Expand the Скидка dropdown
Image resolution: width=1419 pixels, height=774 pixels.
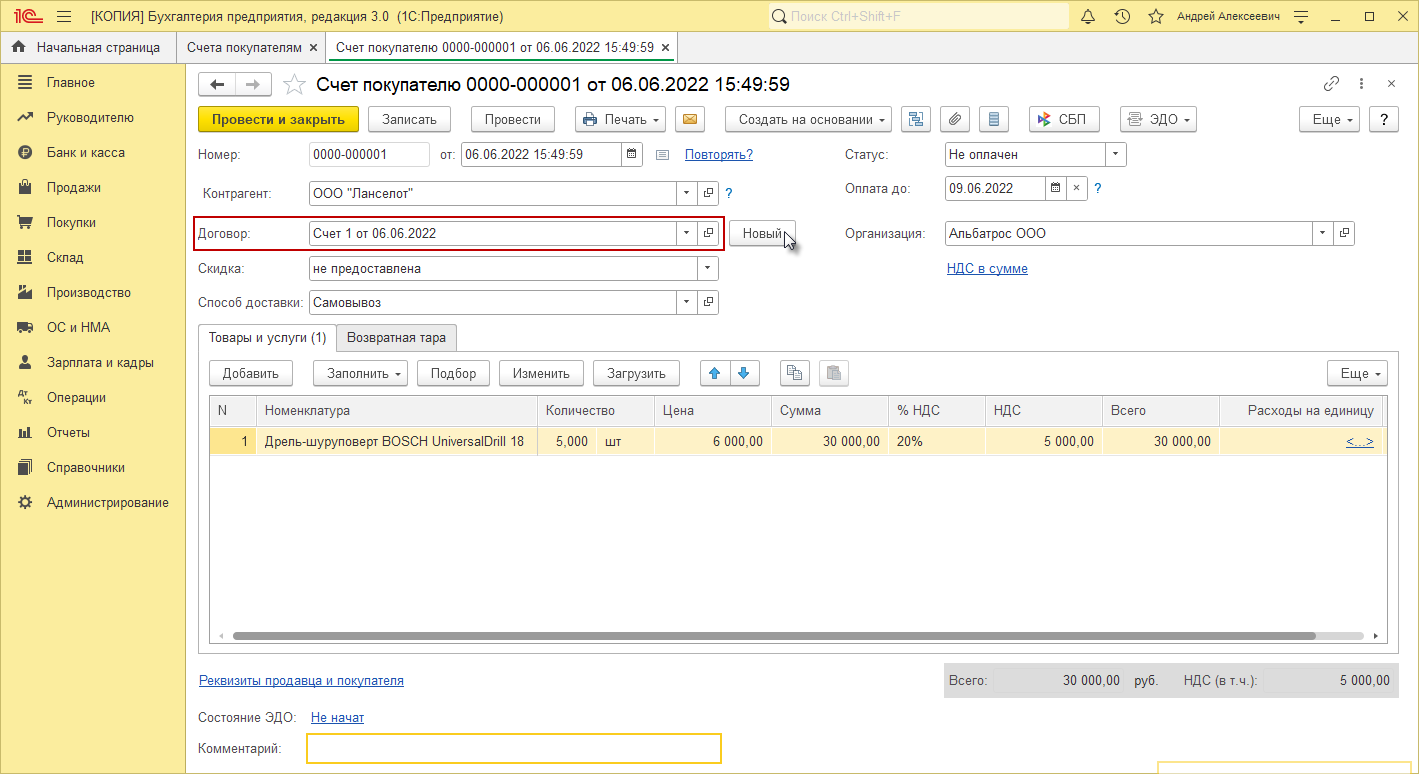[708, 268]
